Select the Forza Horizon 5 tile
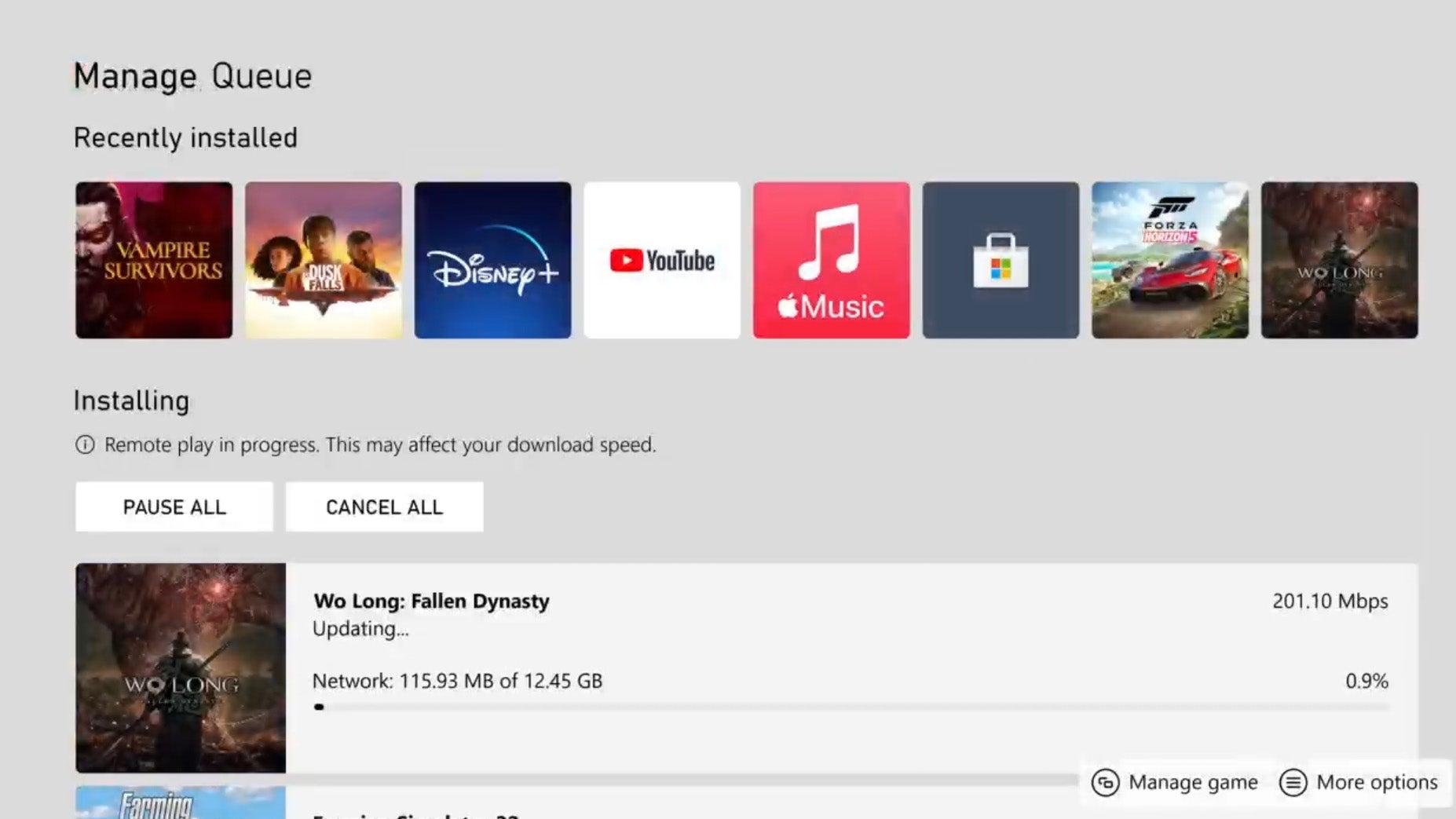The image size is (1456, 819). click(x=1170, y=260)
